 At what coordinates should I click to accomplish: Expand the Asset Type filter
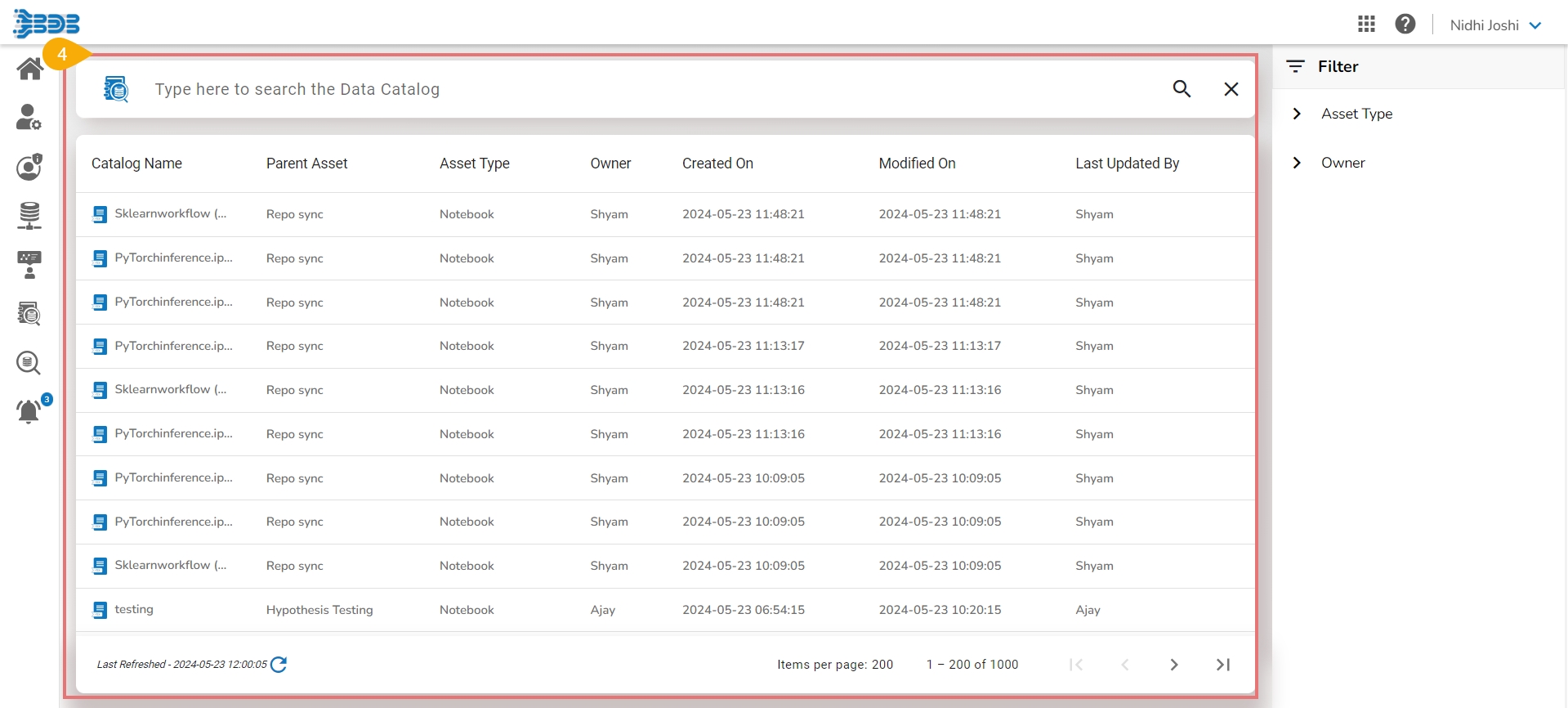[1341, 114]
